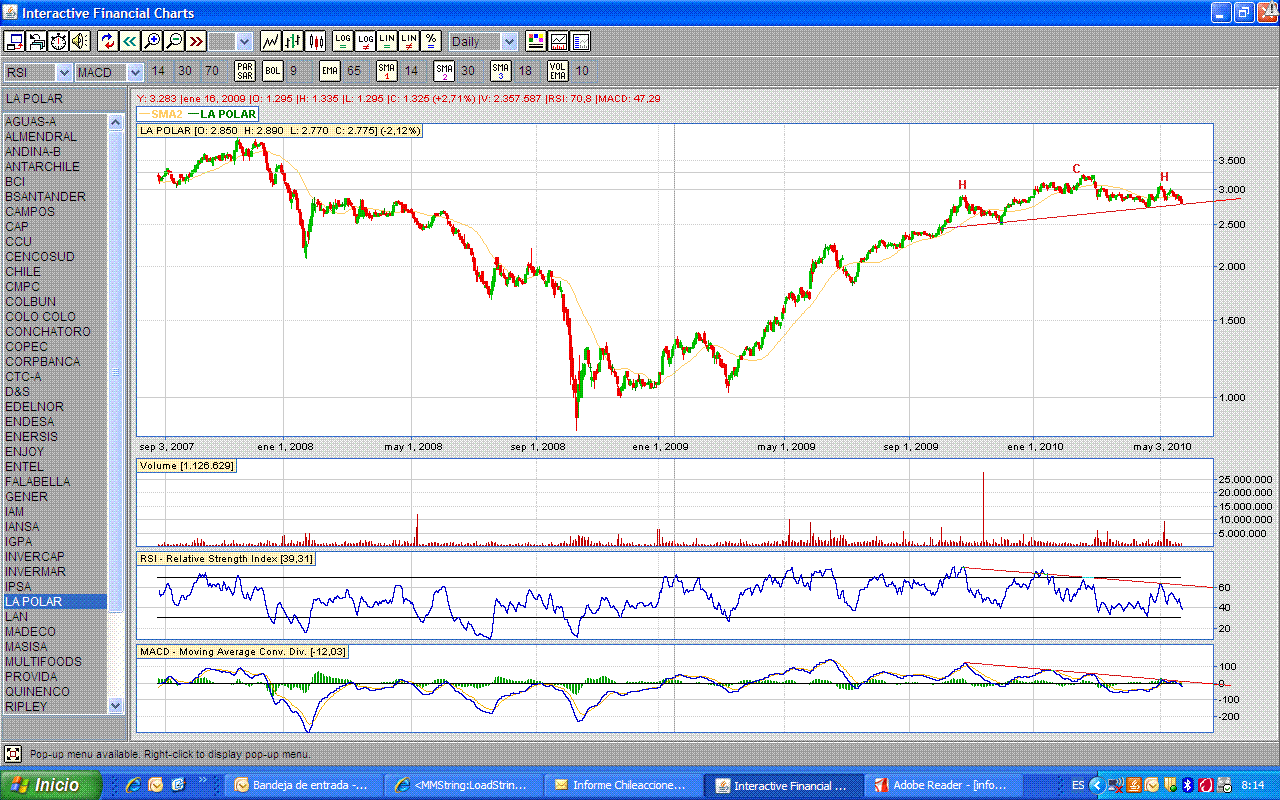Image resolution: width=1280 pixels, height=800 pixels.
Task: Select the line chart type icon
Action: [270, 41]
